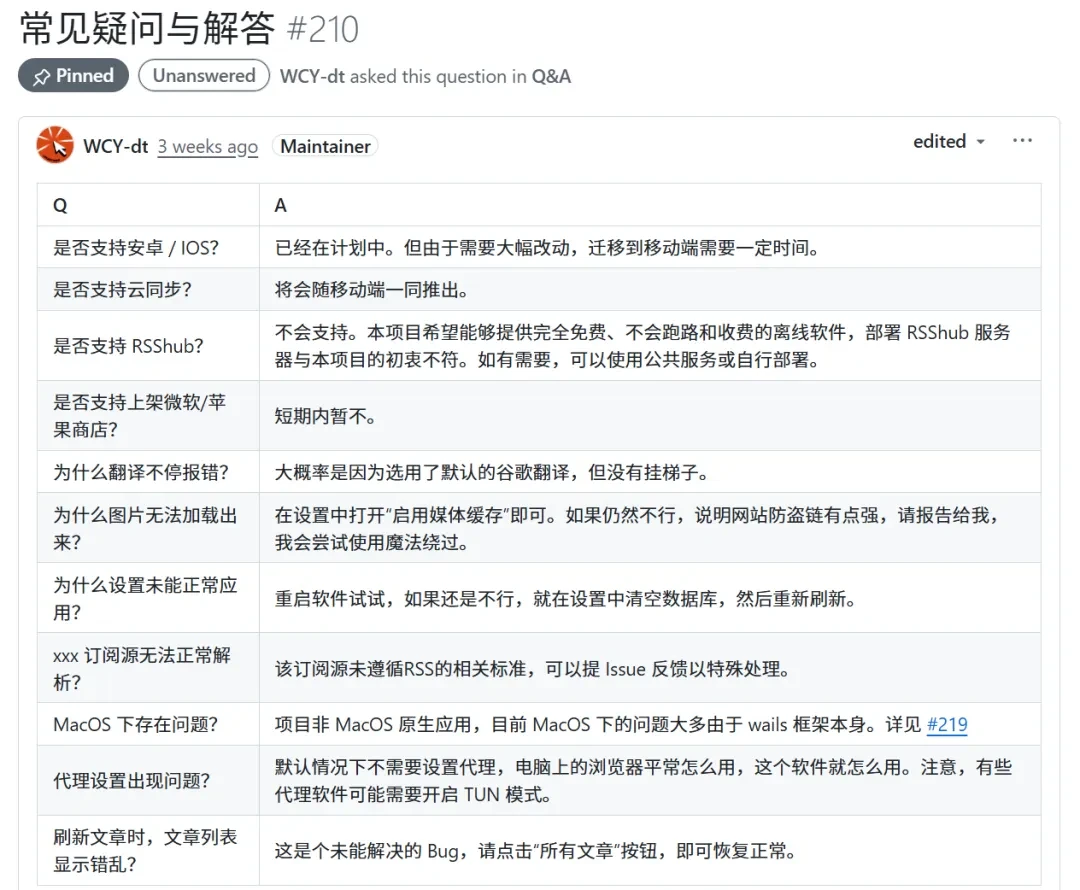This screenshot has width=1080, height=890.
Task: Select the question 'MacOS 下存在问题?'
Action: (x=136, y=725)
